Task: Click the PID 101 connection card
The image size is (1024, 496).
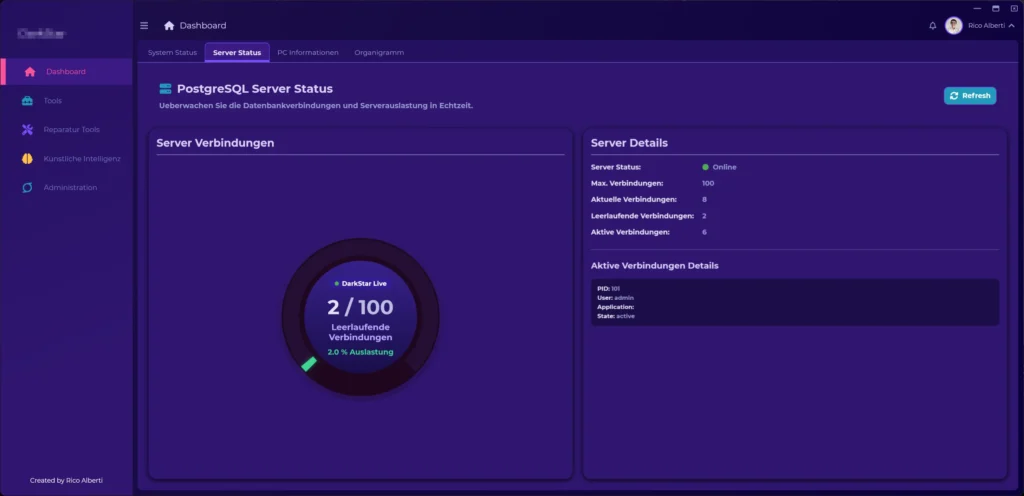Action: tap(795, 302)
